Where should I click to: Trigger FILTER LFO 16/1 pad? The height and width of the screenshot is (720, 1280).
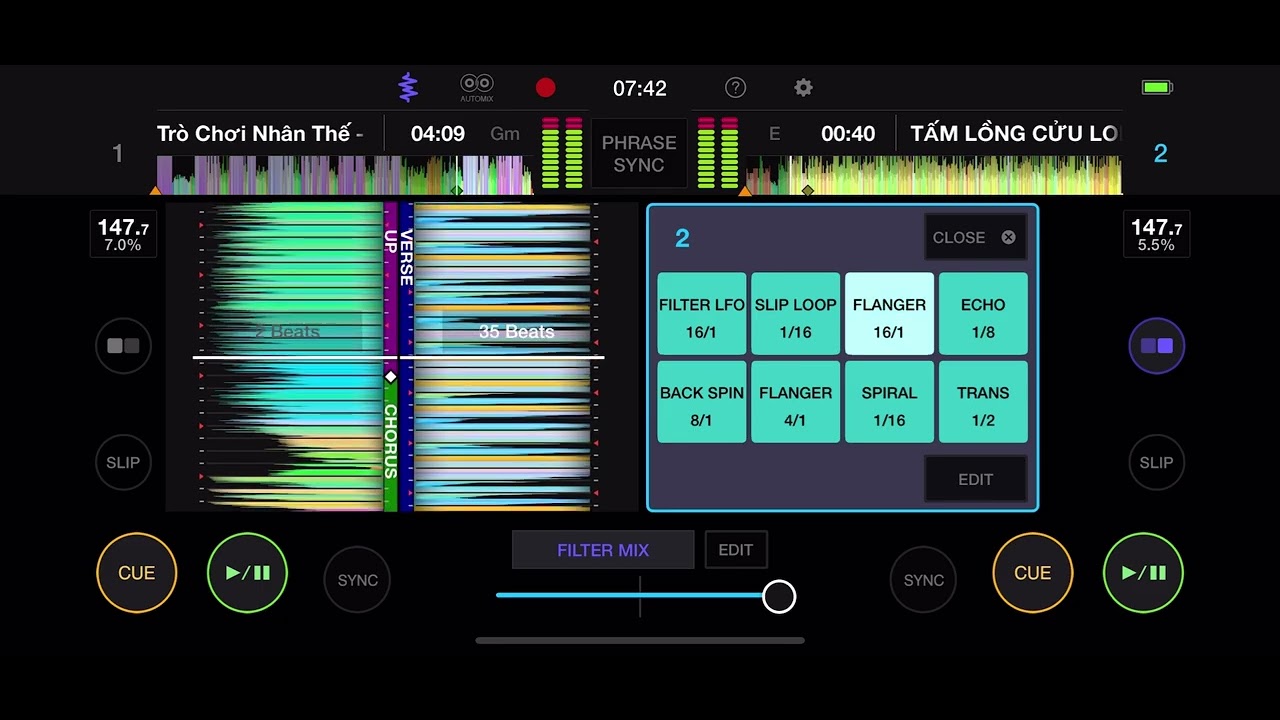click(702, 314)
